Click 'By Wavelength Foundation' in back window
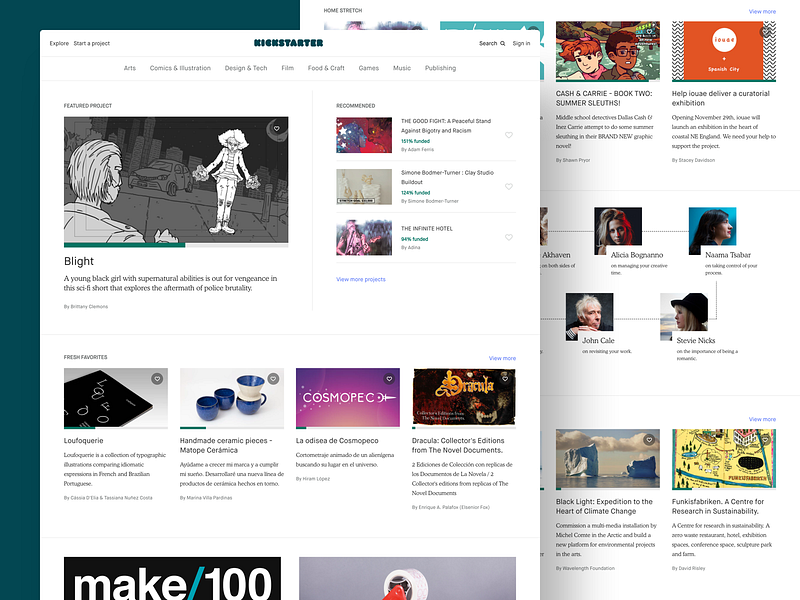800x600 pixels. pos(585,568)
